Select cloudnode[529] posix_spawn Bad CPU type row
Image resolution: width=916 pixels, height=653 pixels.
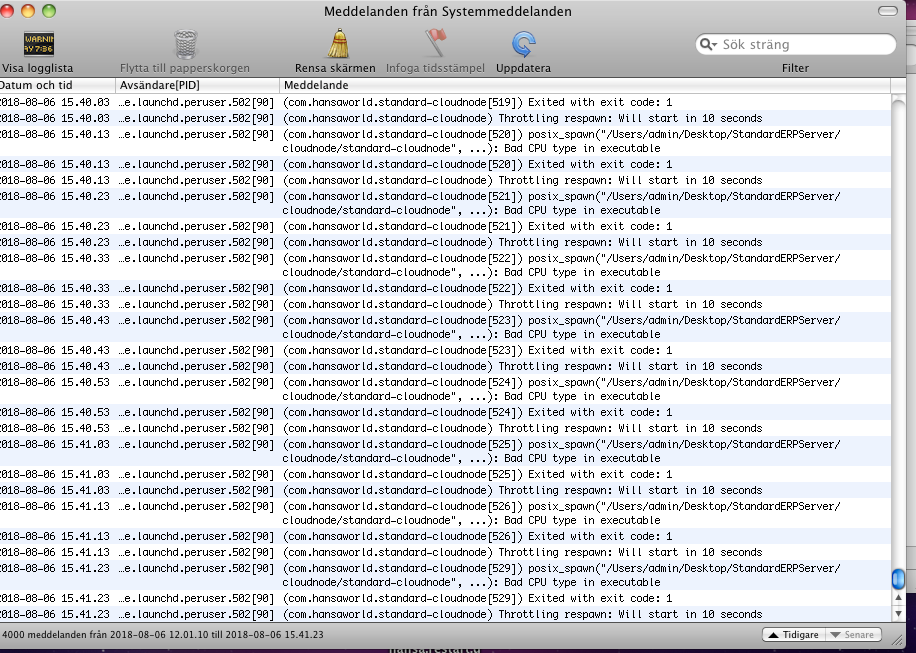coord(445,574)
